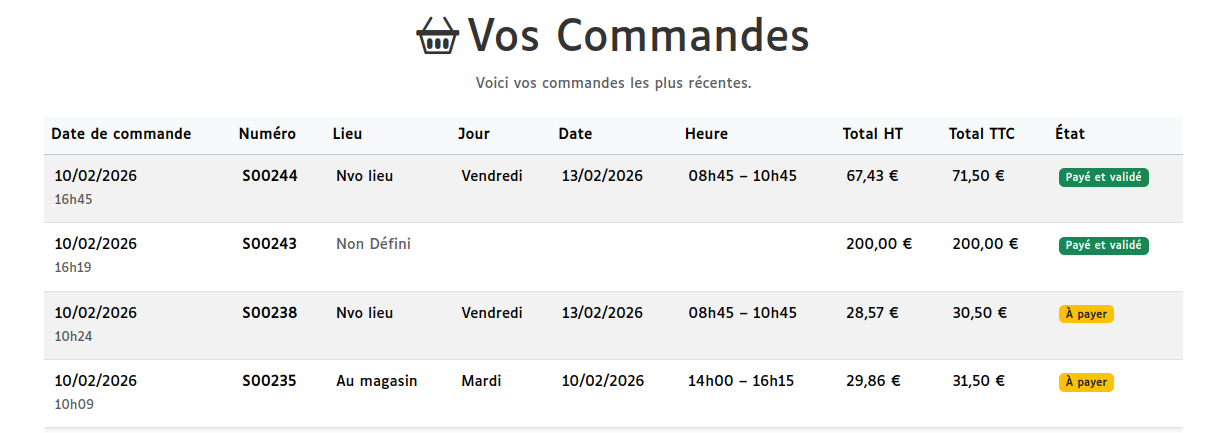Screen dimensions: 1218x433
Task: Click the Numéro column header
Action: [x=267, y=134]
